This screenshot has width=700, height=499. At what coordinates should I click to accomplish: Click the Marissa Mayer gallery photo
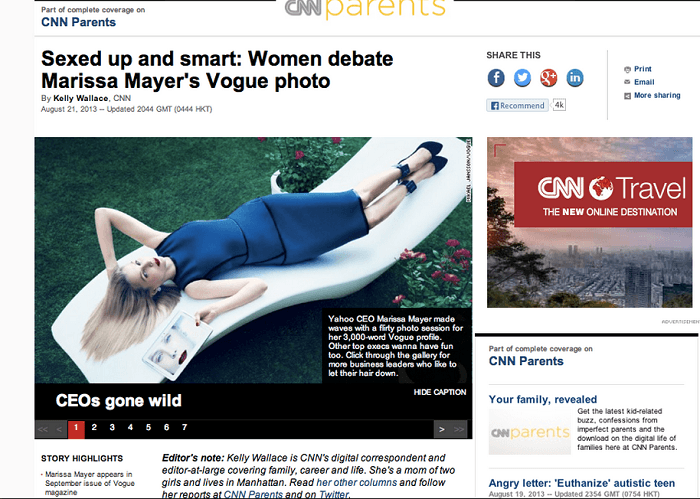click(253, 260)
